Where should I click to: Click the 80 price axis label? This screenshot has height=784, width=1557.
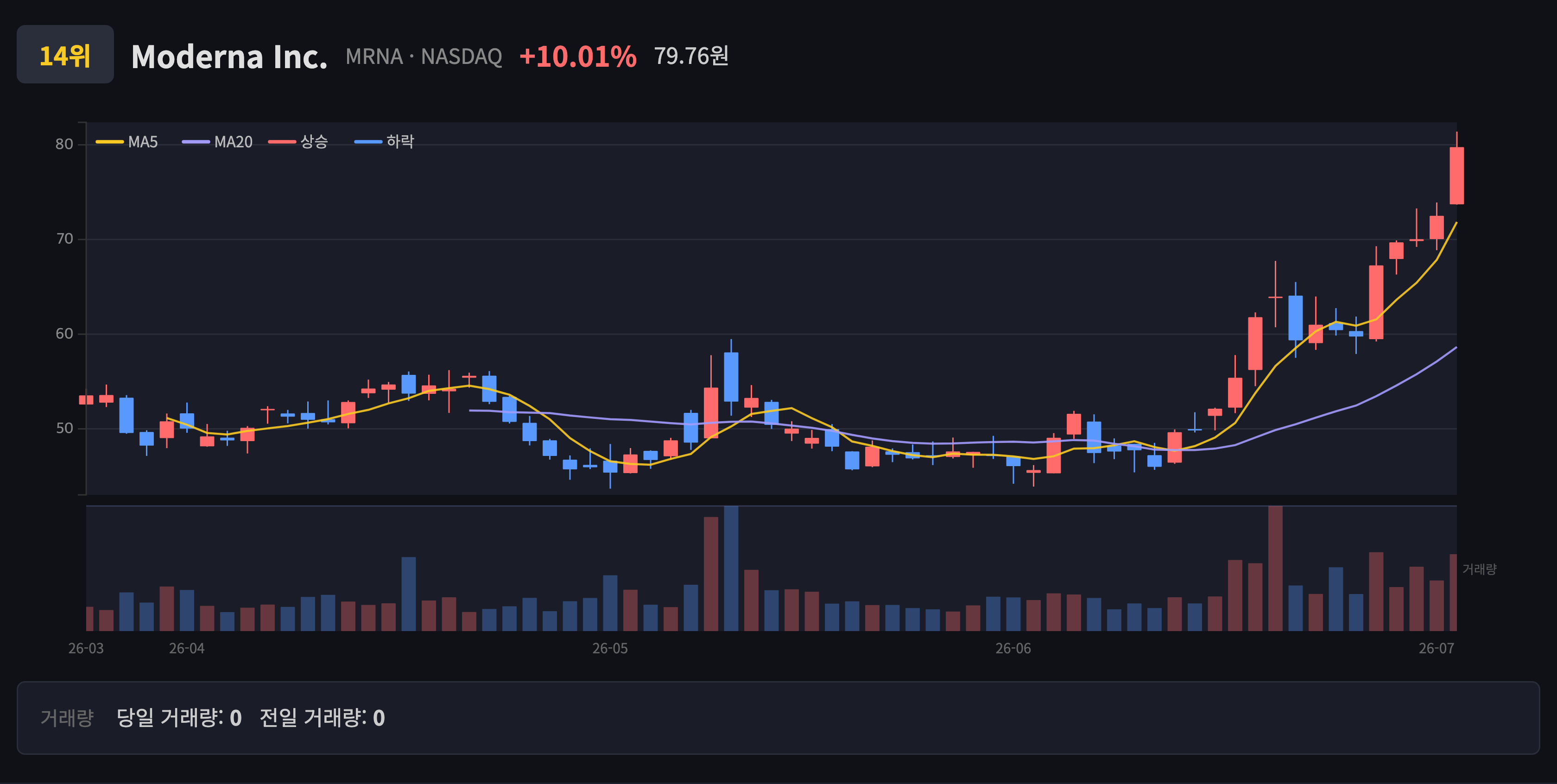[x=64, y=144]
